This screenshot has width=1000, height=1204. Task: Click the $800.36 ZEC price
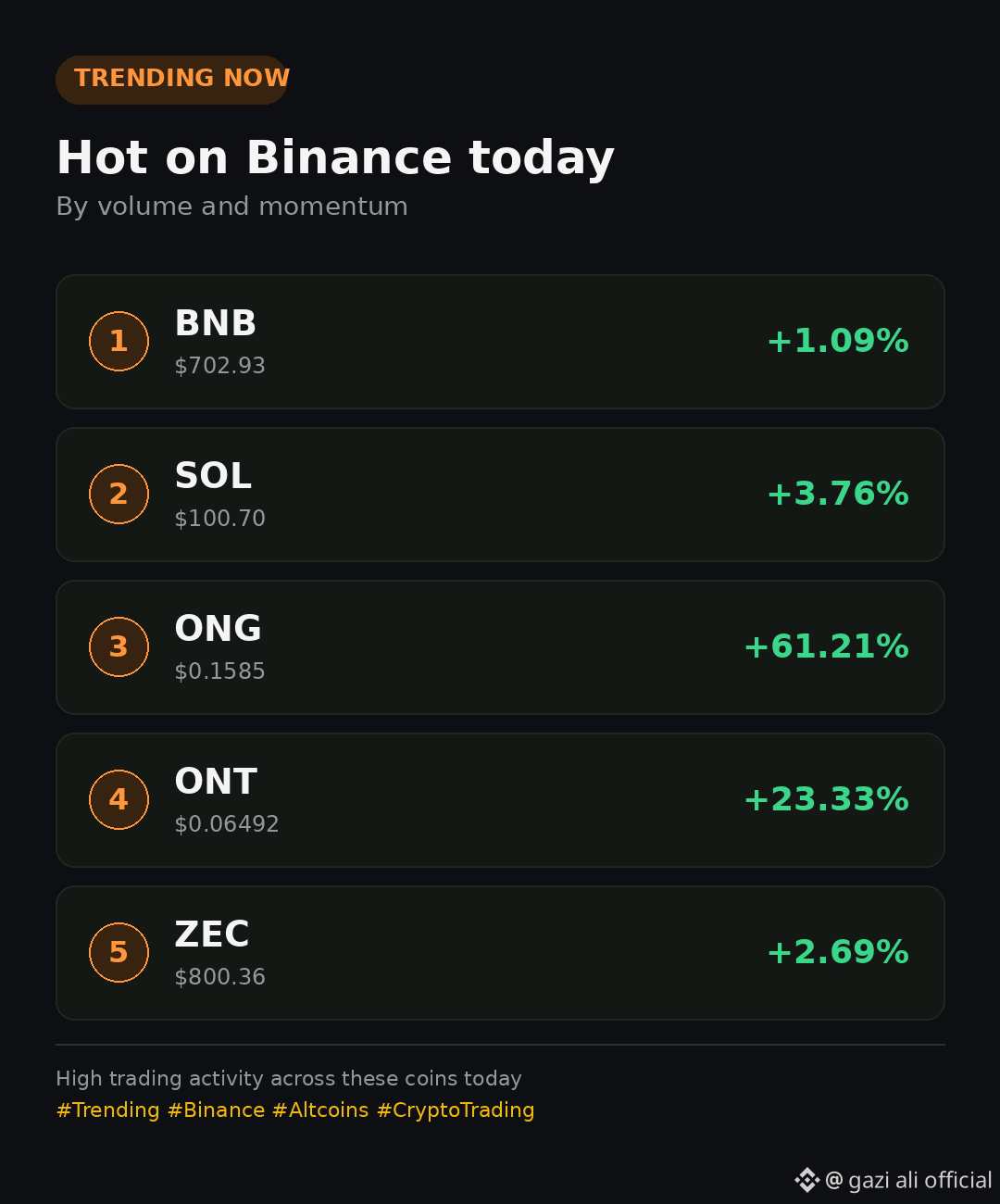click(x=219, y=977)
